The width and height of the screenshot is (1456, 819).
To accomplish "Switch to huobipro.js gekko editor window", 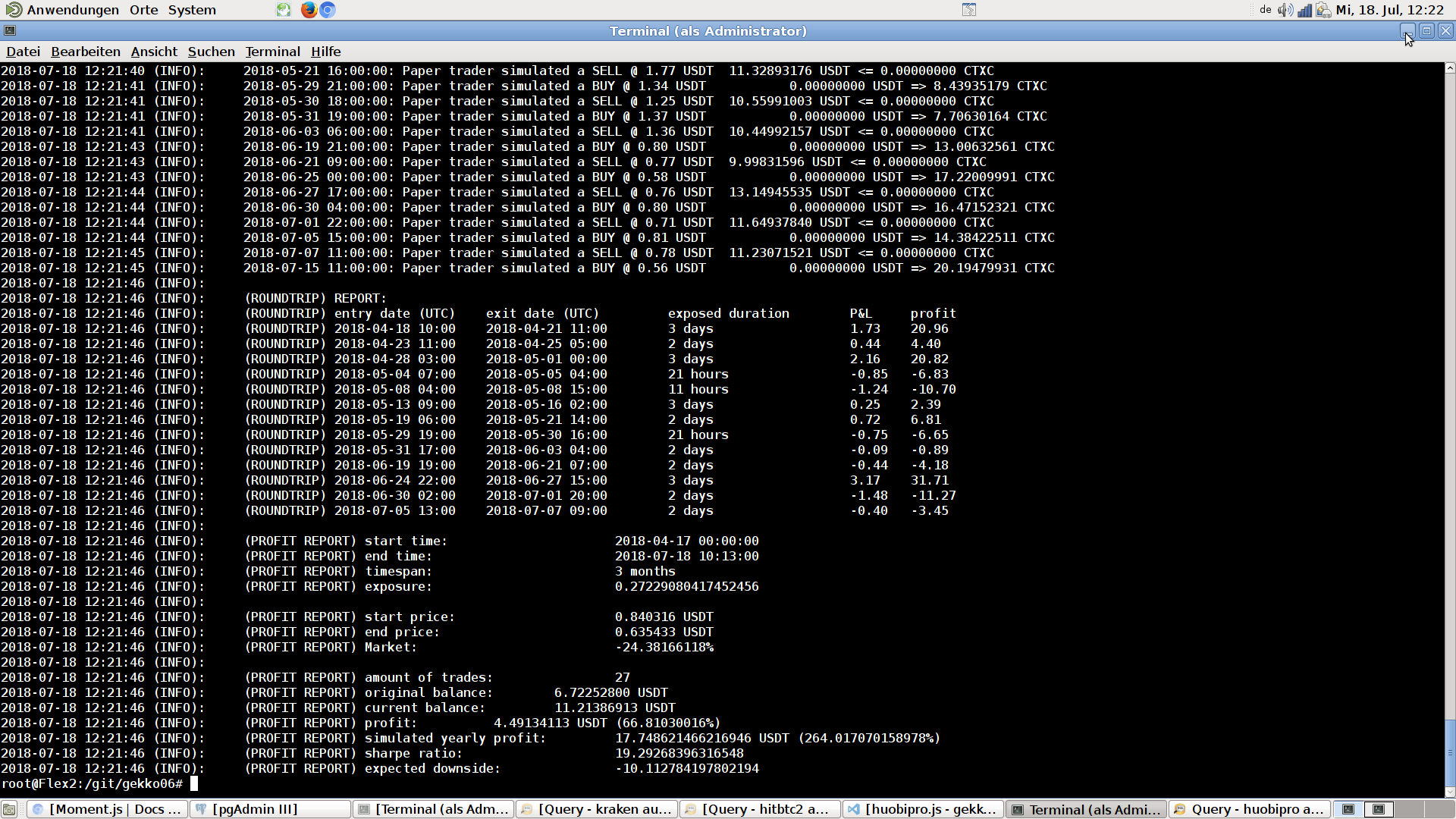I will 924,809.
